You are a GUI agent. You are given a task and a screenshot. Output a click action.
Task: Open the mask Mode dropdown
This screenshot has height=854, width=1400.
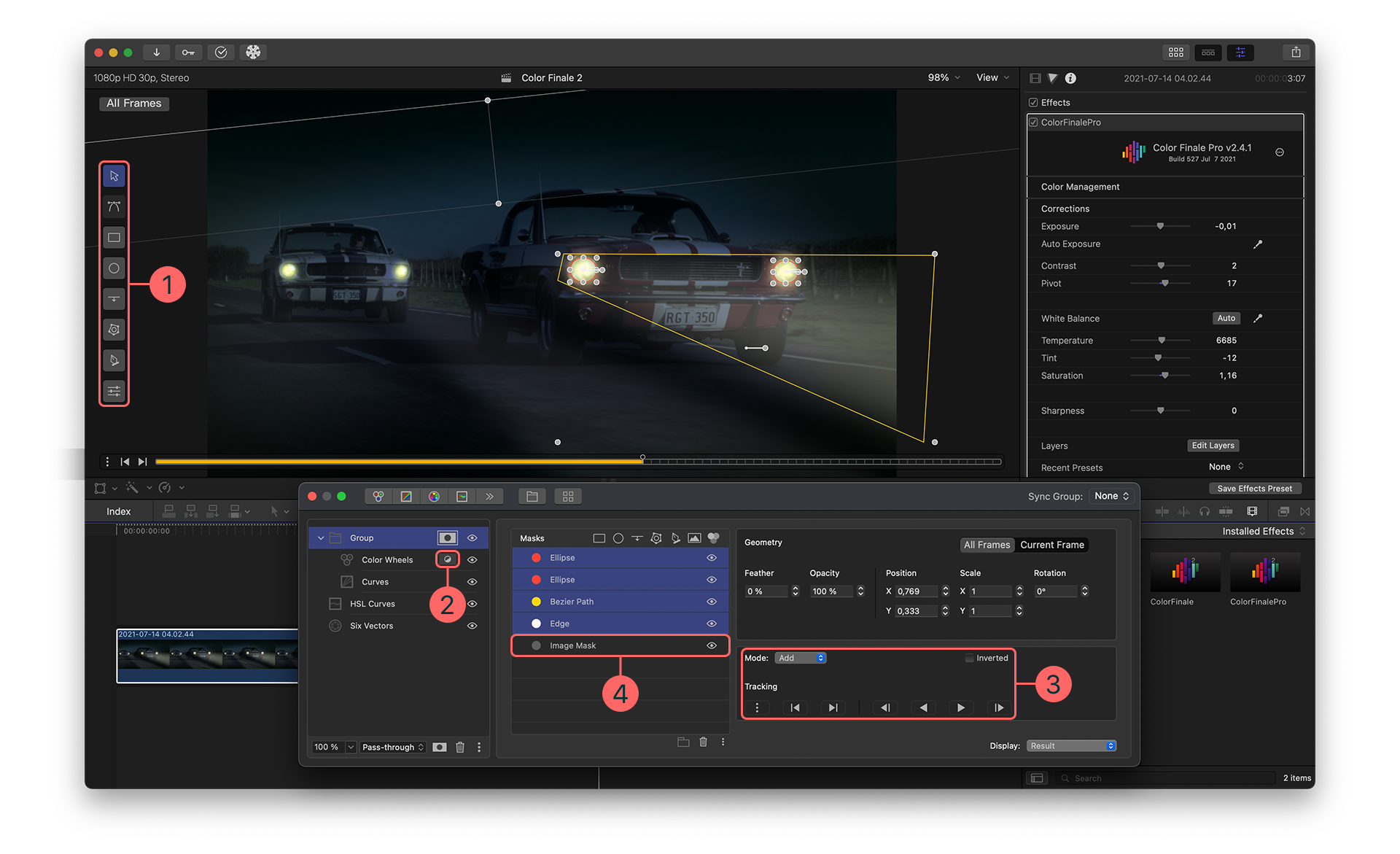(800, 658)
